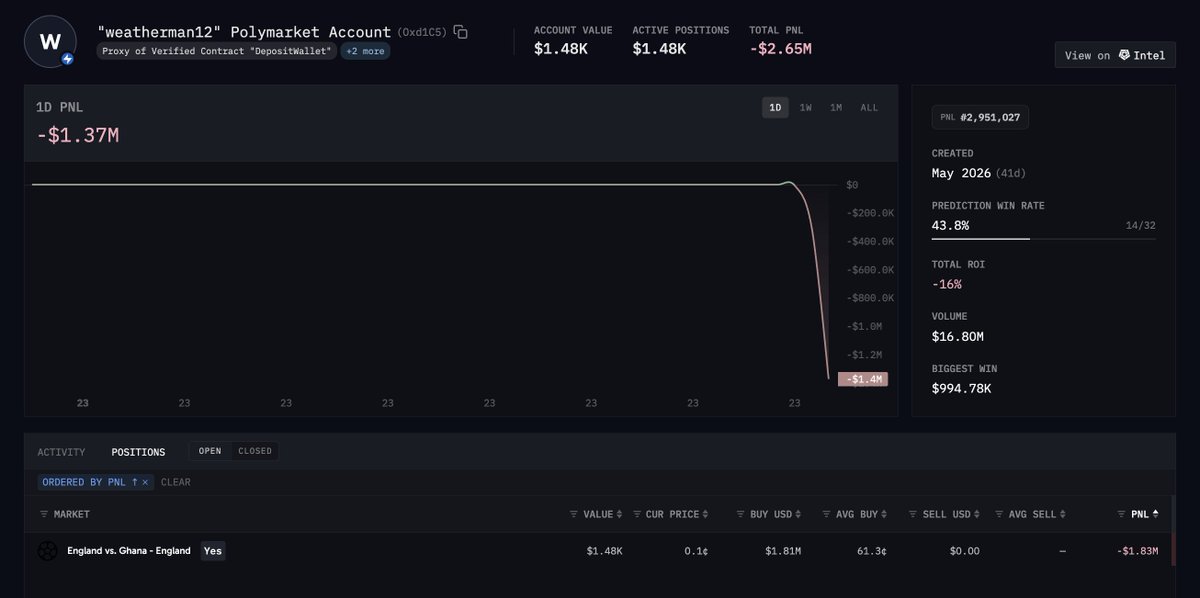The width and height of the screenshot is (1200, 598).
Task: Open the filter icon for BUY USD column
Action: pyautogui.click(x=740, y=514)
